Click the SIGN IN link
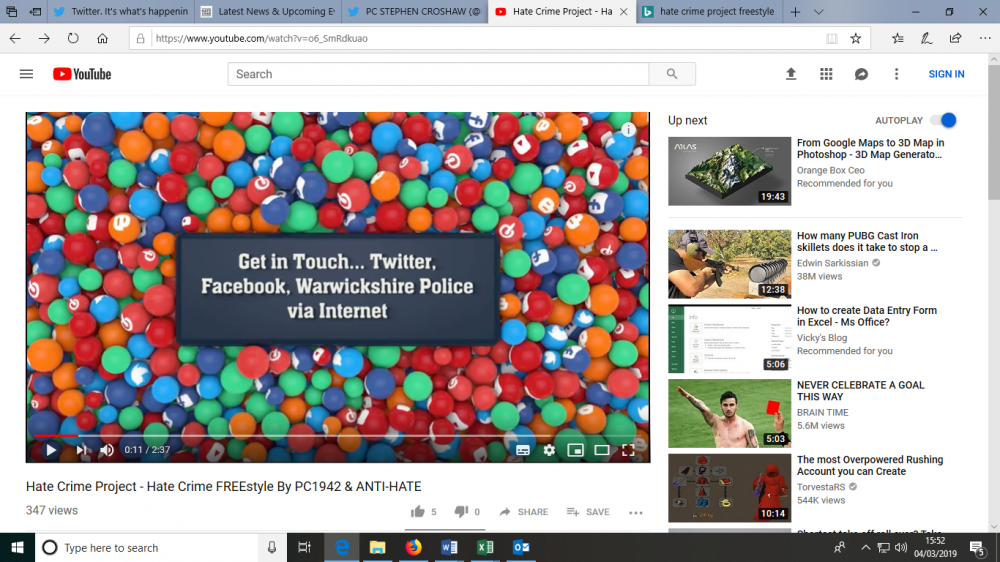Viewport: 1000px width, 562px height. pyautogui.click(x=946, y=74)
